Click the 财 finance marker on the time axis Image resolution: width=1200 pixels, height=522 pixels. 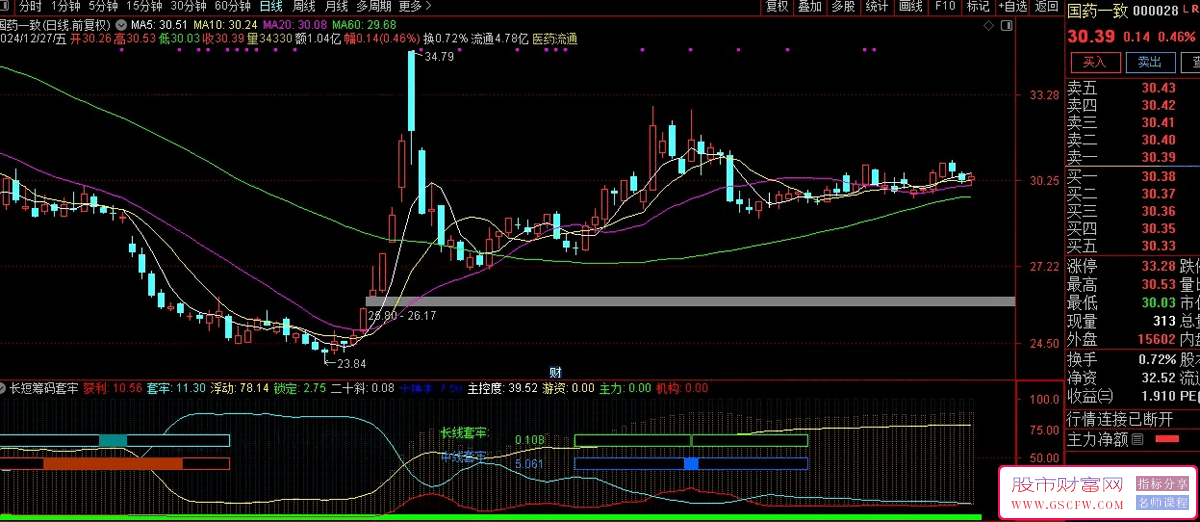[556, 372]
